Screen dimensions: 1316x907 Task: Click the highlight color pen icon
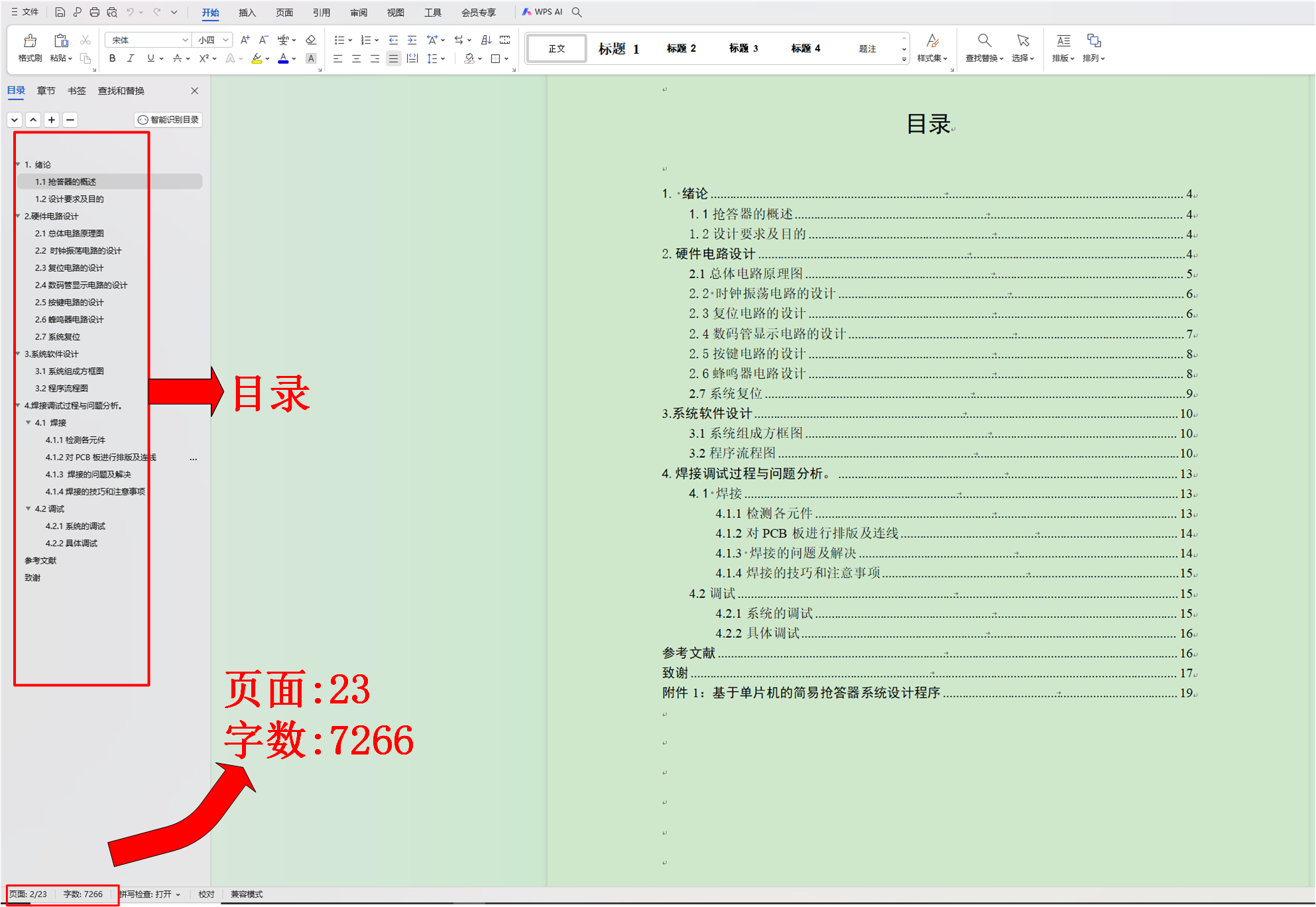pyautogui.click(x=257, y=58)
